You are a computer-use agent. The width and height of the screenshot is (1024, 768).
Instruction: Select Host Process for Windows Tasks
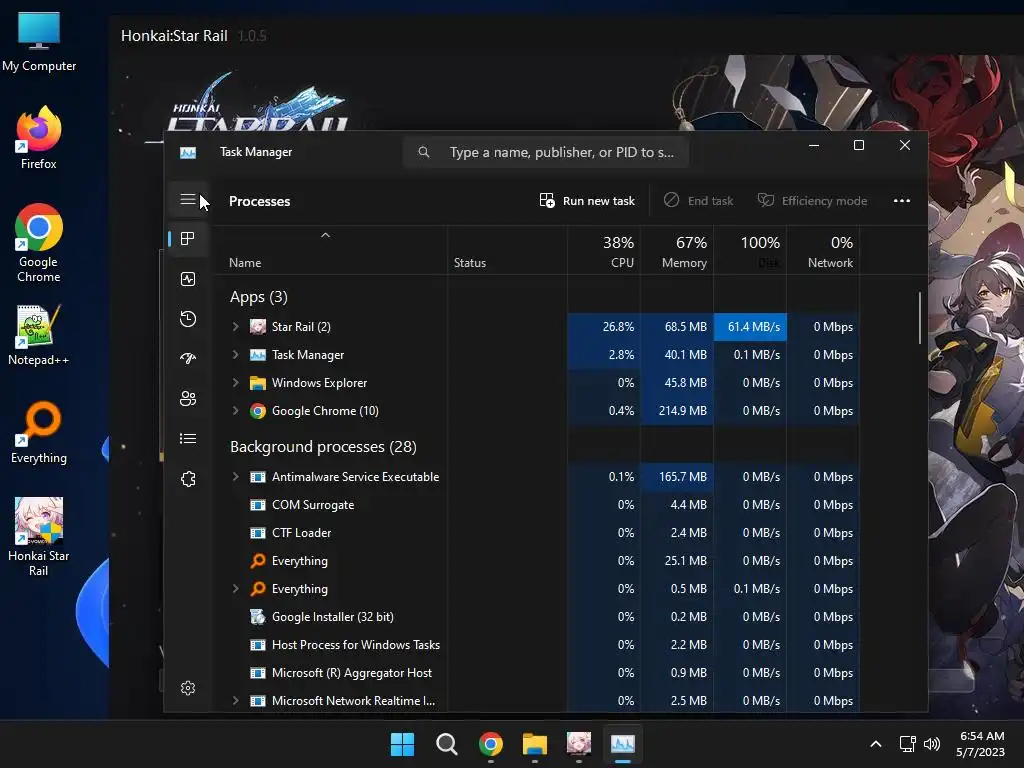[x=537, y=645]
